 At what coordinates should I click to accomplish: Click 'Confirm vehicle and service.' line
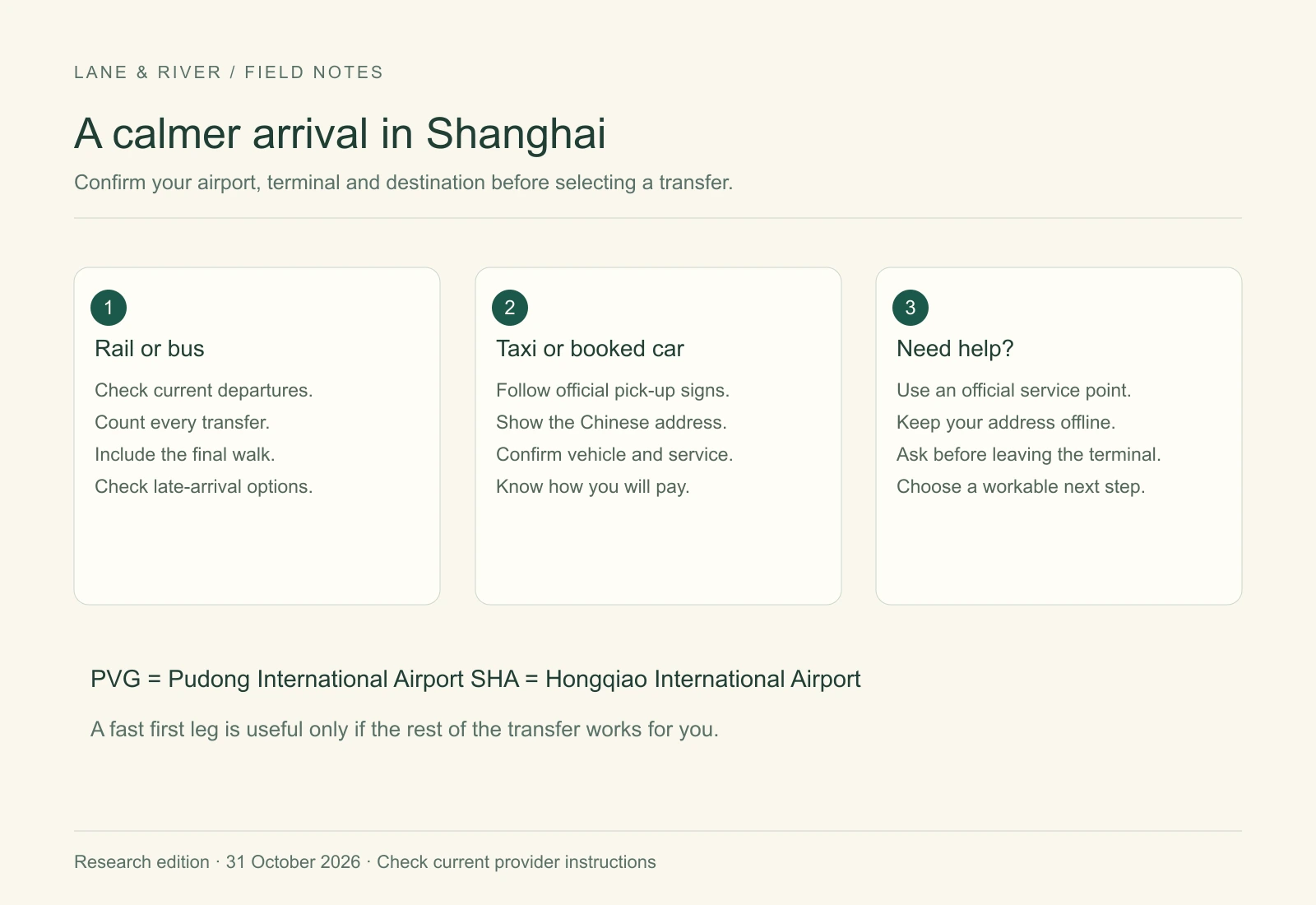[x=614, y=454]
